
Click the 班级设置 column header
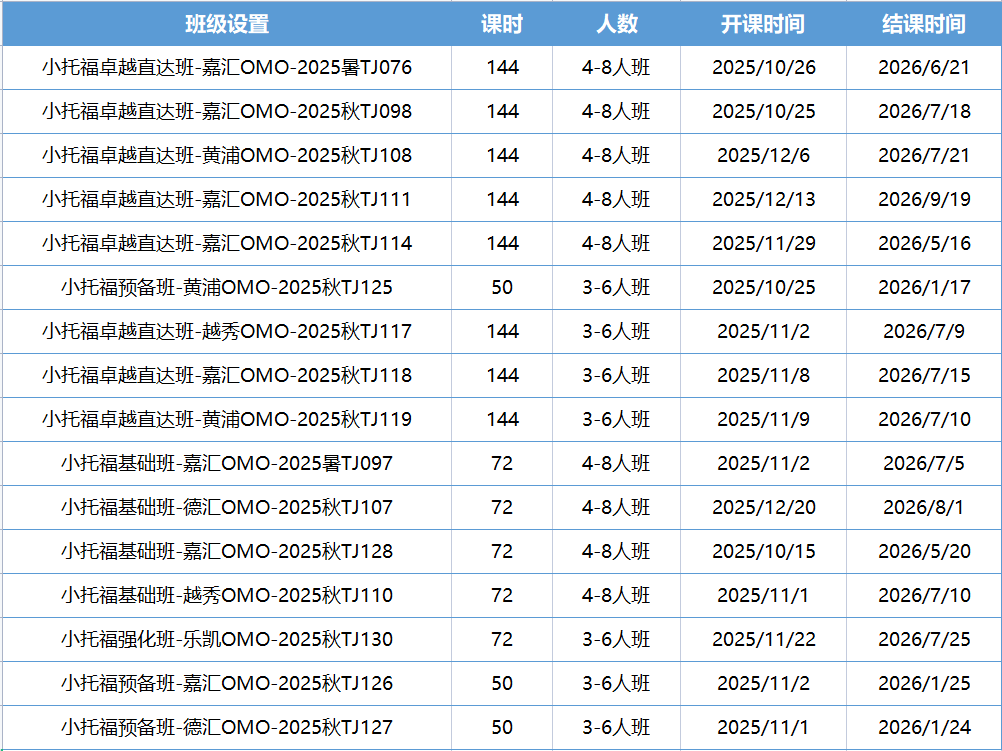click(227, 24)
